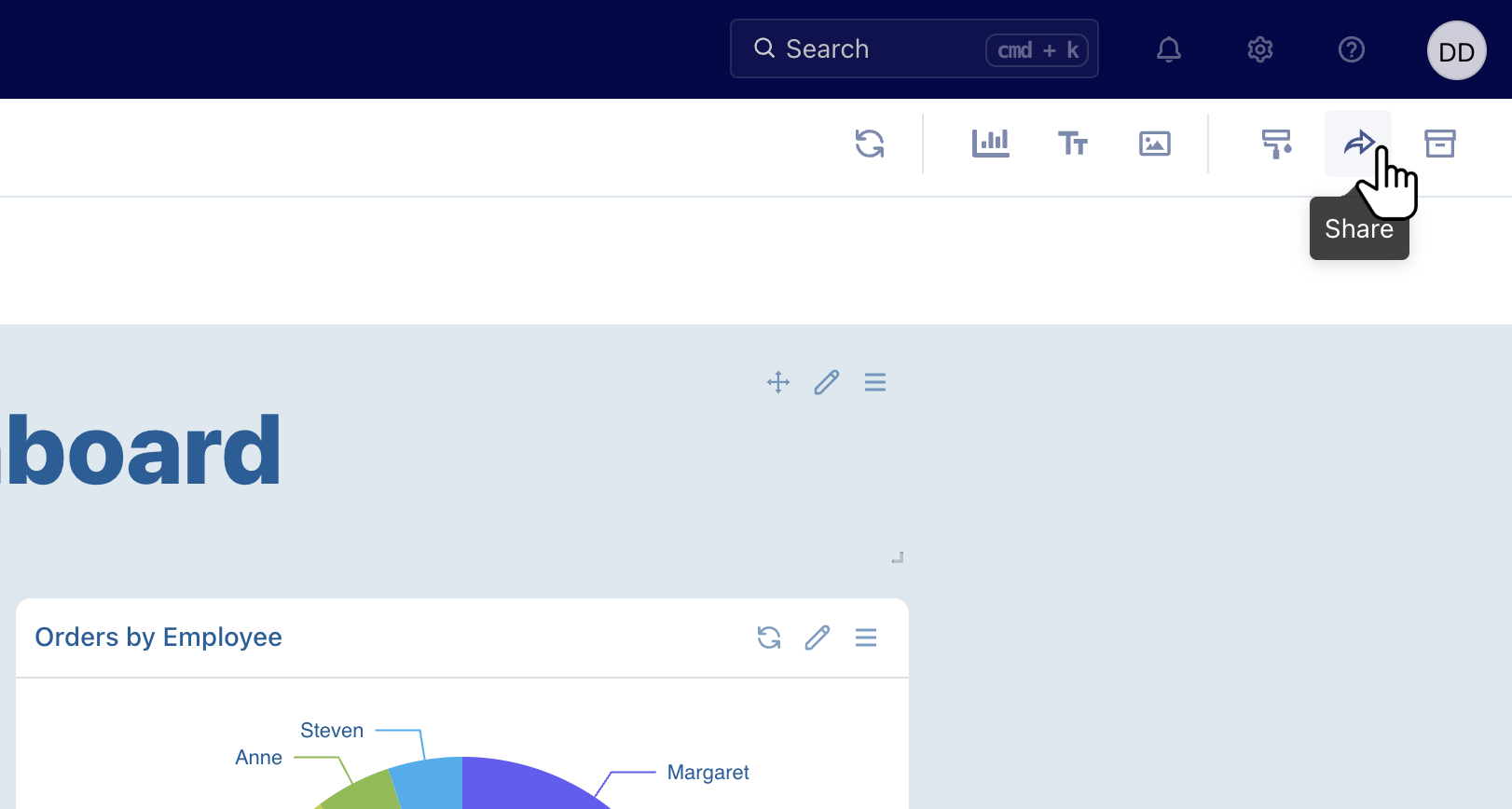Edit the Orders by Employee chart
This screenshot has width=1512, height=809.
[x=818, y=638]
